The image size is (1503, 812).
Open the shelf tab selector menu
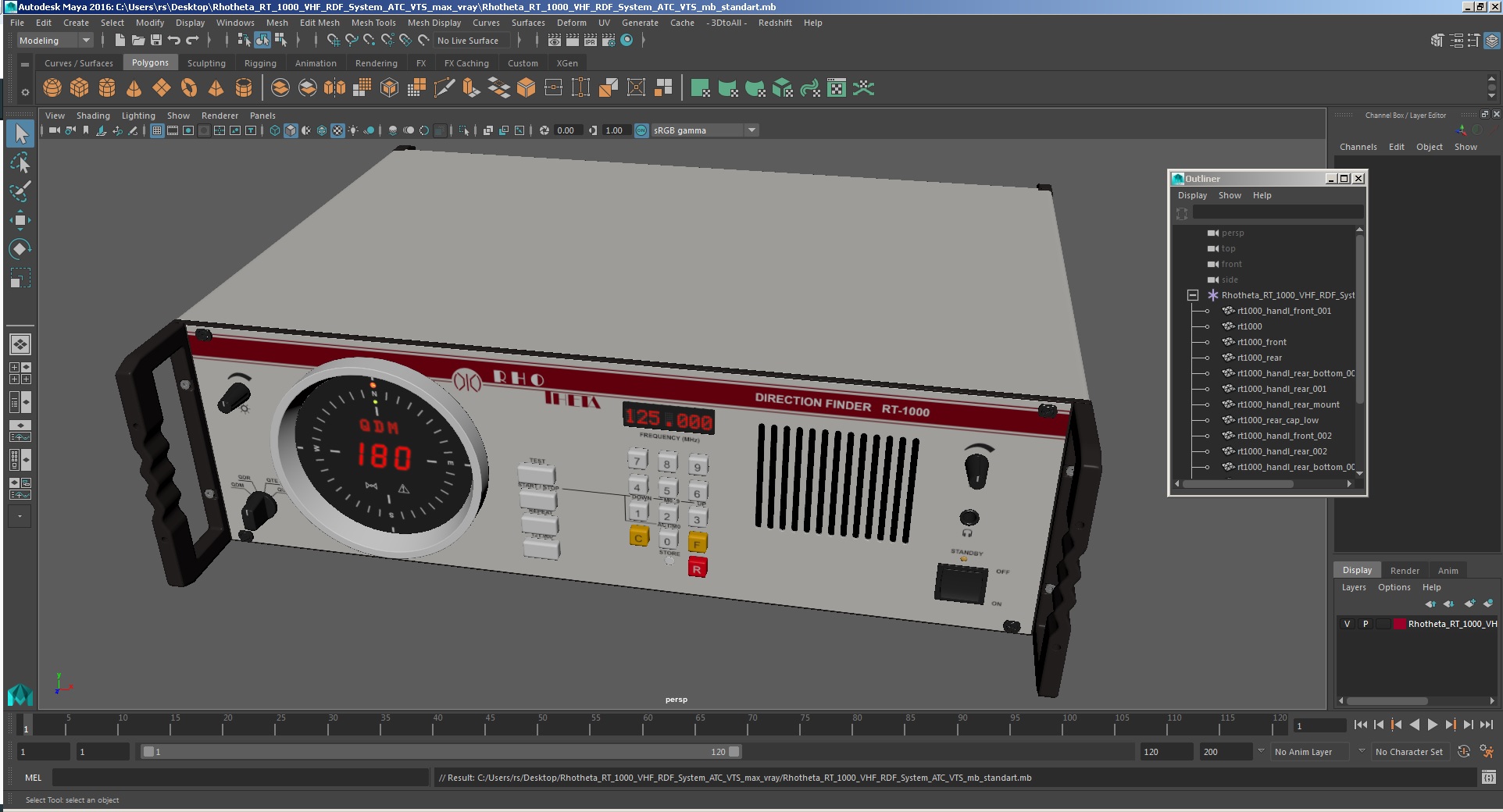coord(25,64)
